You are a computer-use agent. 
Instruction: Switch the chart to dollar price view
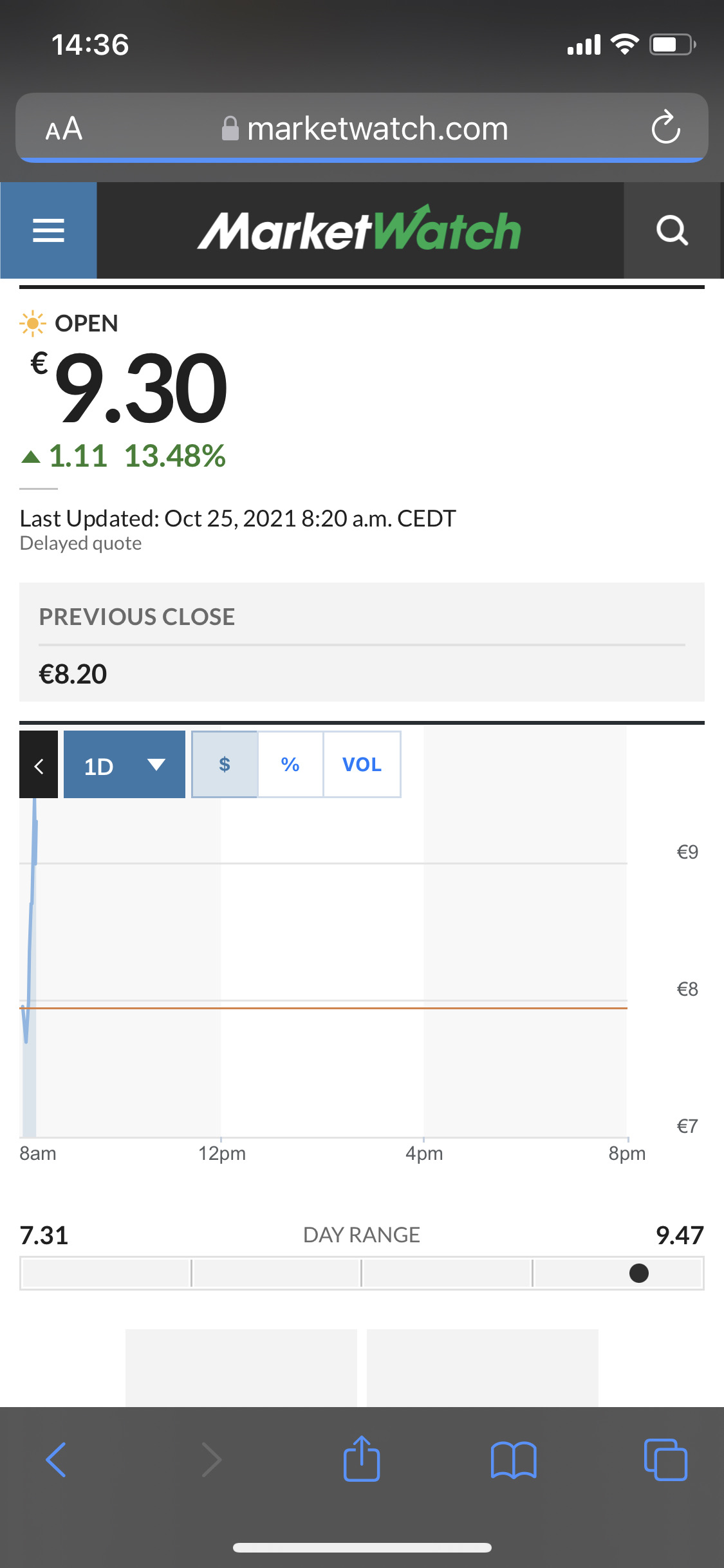[225, 764]
